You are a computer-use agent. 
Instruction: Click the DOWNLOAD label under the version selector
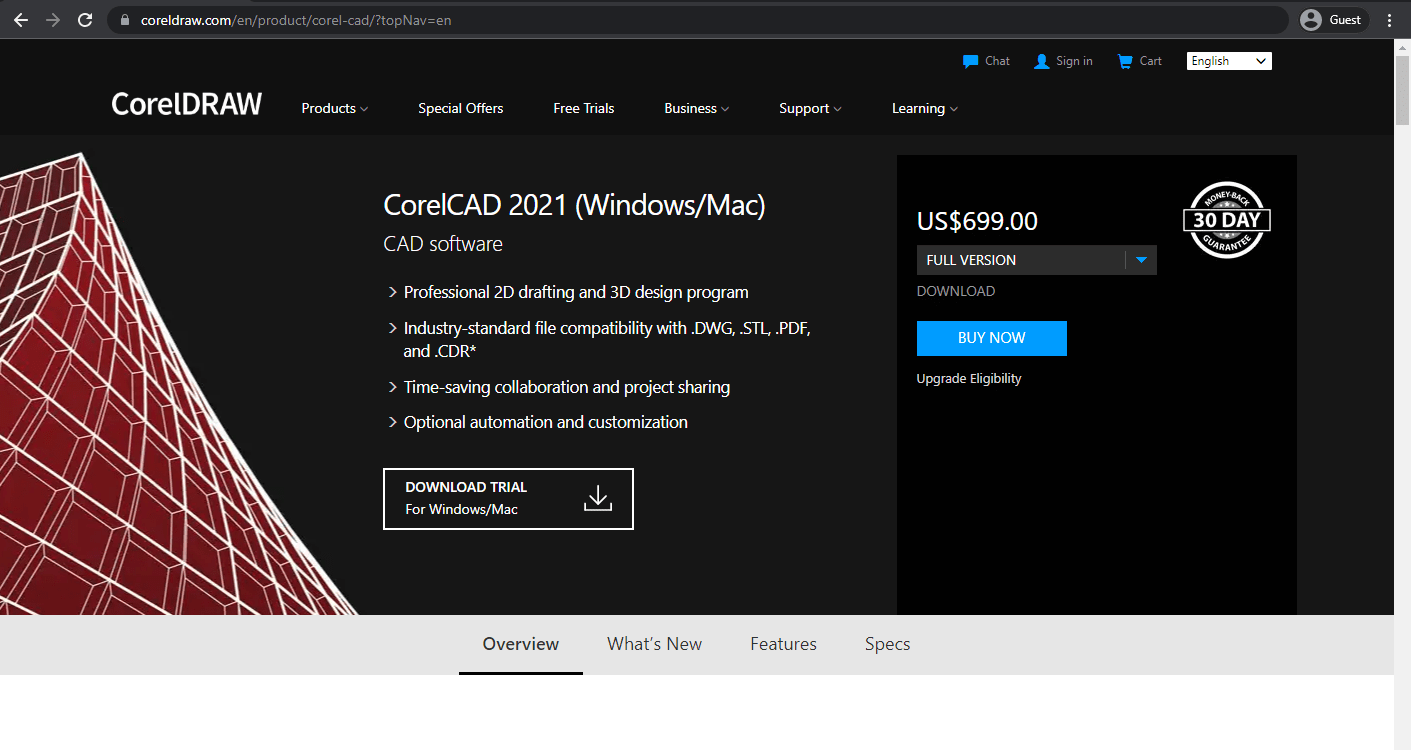[x=956, y=292]
